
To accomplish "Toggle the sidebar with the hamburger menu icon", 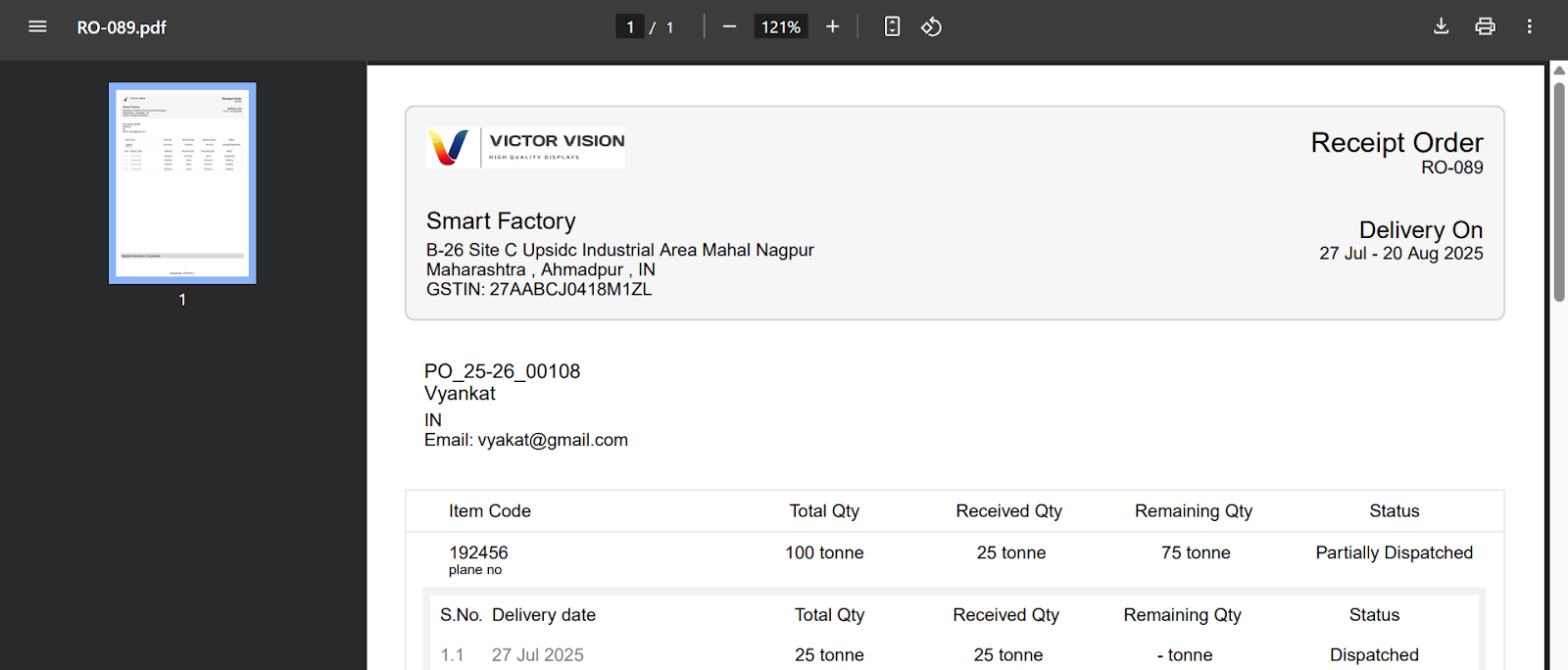I will point(37,26).
